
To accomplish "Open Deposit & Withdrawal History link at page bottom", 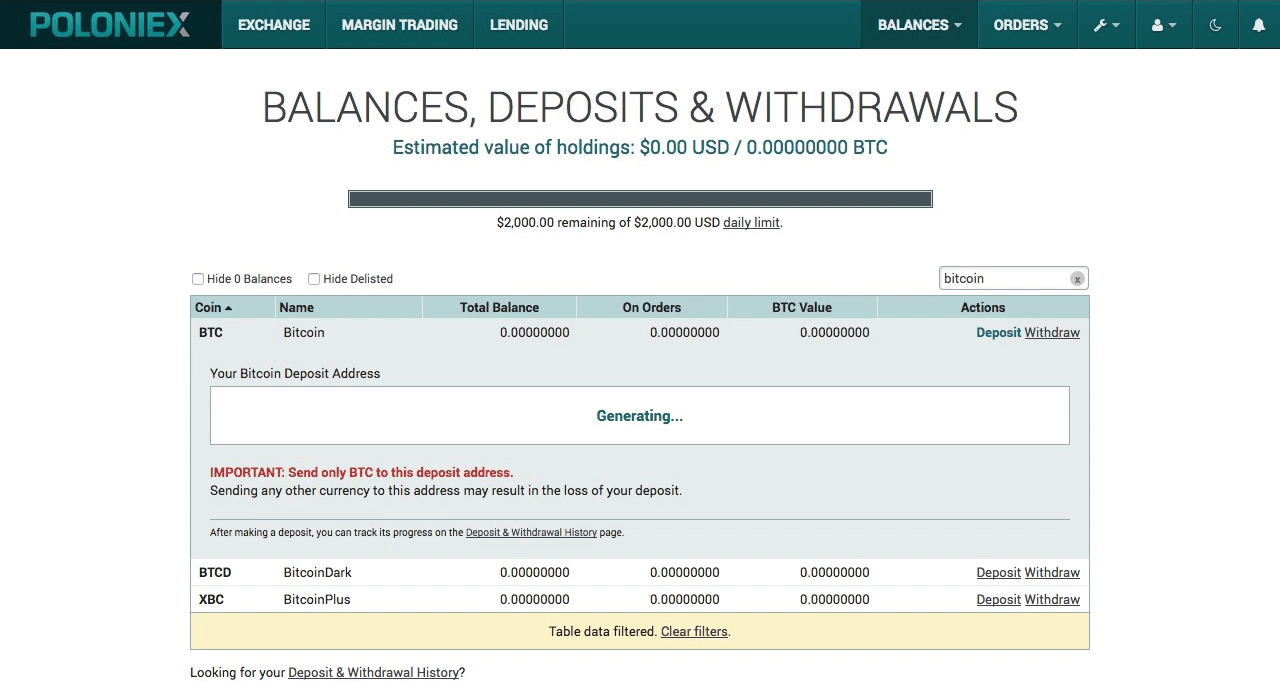I will pos(373,672).
